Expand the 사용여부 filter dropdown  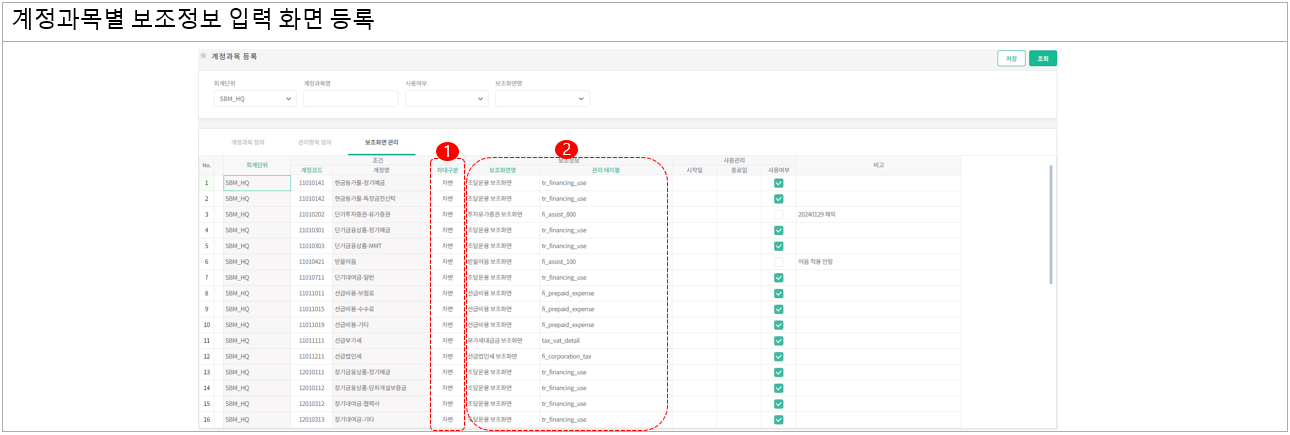click(445, 99)
